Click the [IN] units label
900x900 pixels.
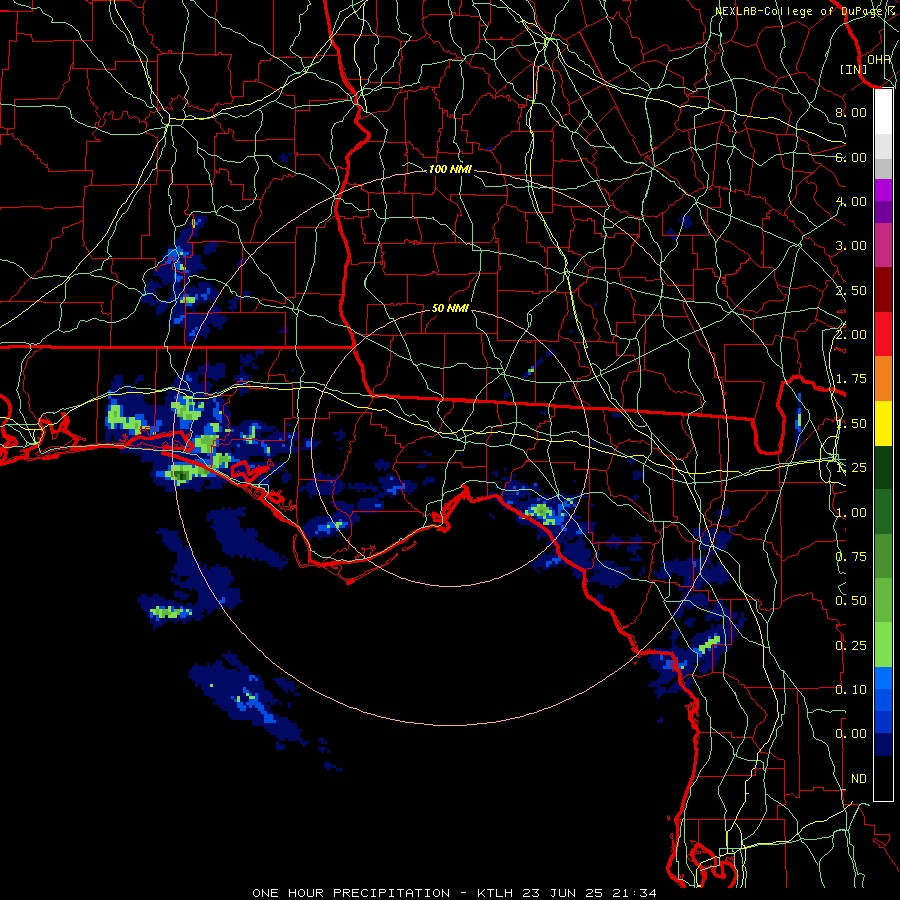[x=854, y=69]
